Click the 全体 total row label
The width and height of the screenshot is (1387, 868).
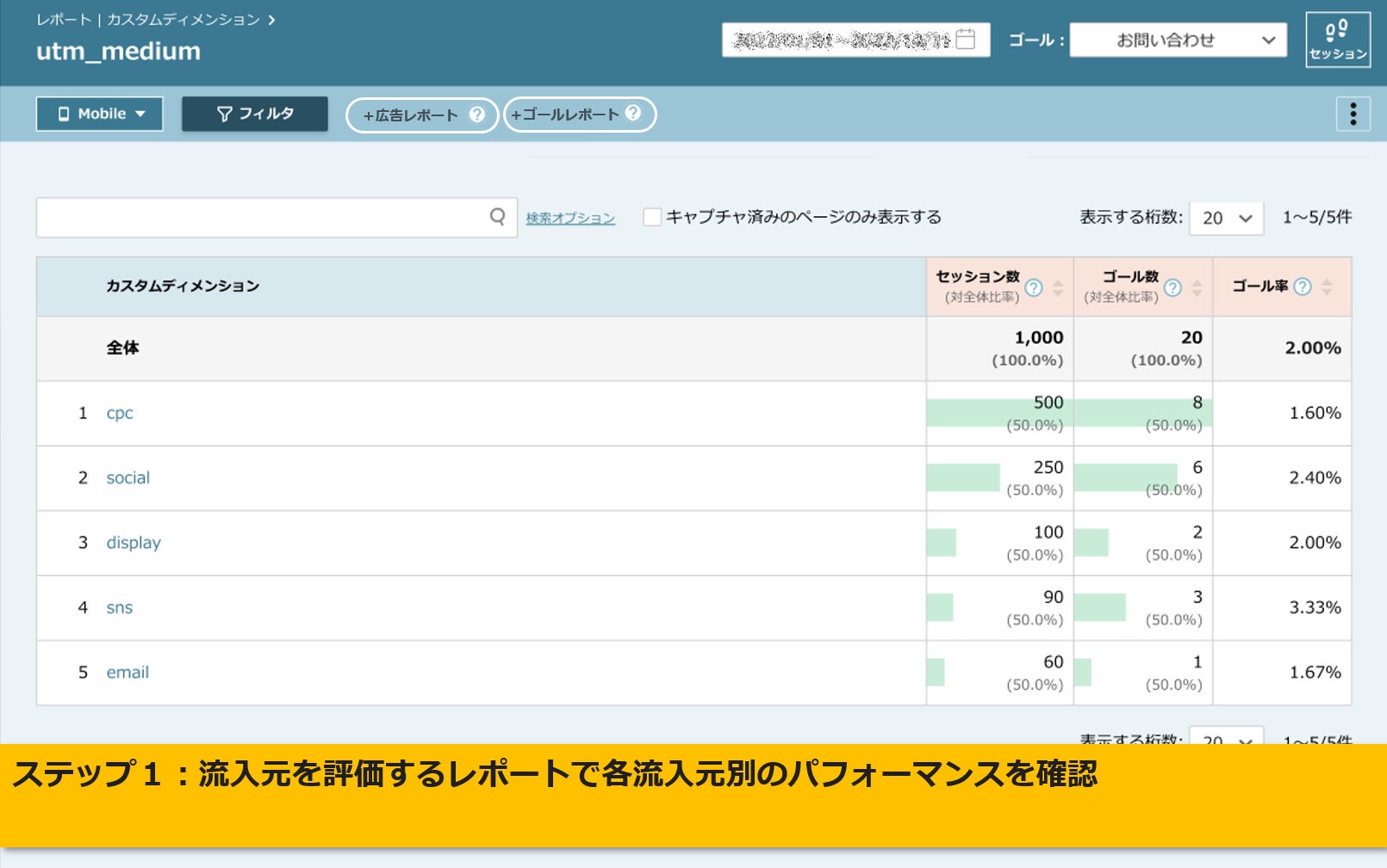[x=122, y=348]
